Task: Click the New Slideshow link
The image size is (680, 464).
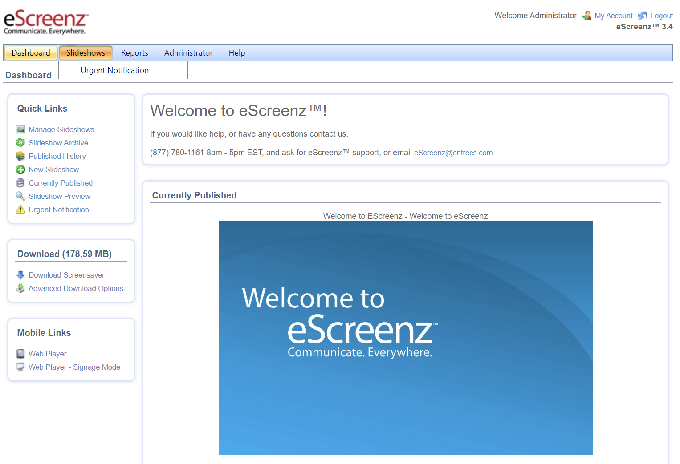Action: click(54, 170)
